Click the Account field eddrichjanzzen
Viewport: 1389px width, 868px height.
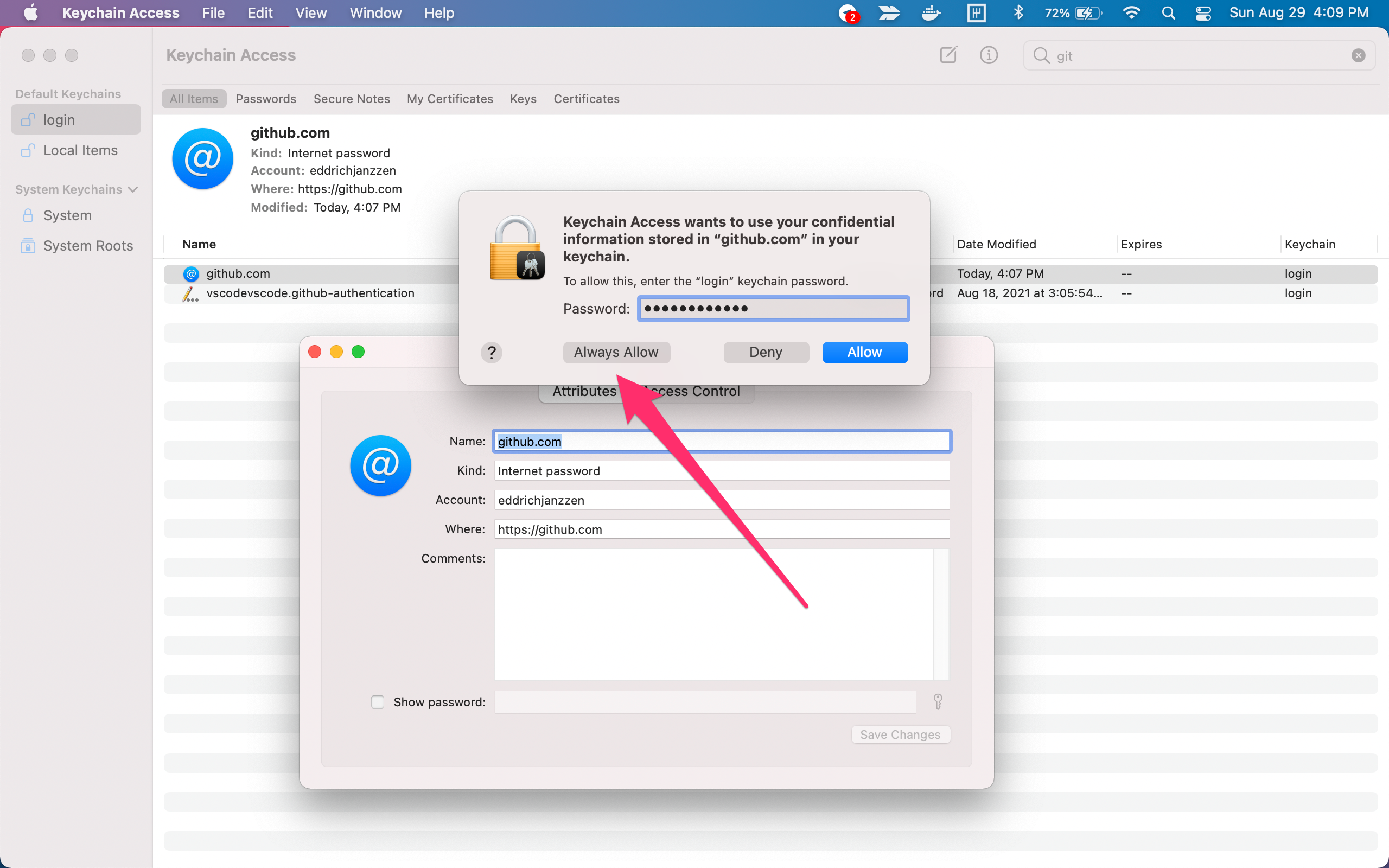pos(722,500)
